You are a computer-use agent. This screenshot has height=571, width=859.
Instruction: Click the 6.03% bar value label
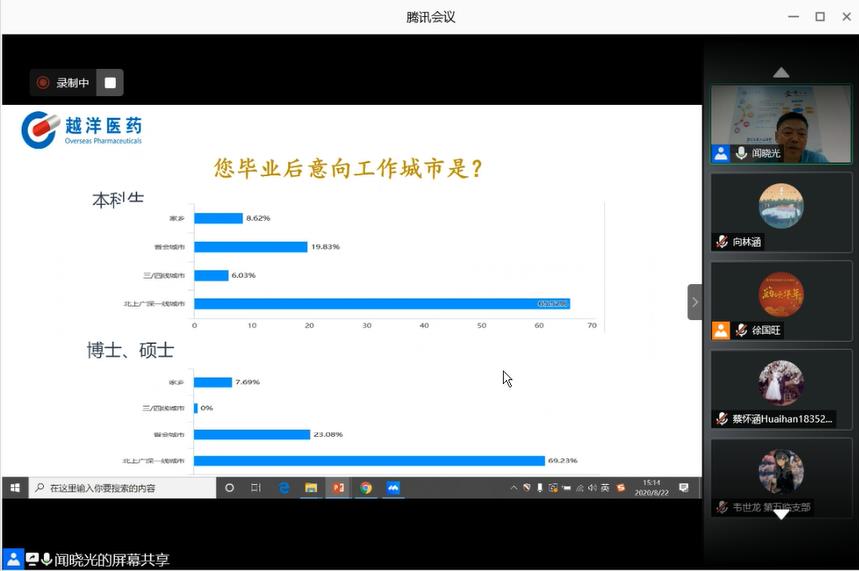pos(243,275)
